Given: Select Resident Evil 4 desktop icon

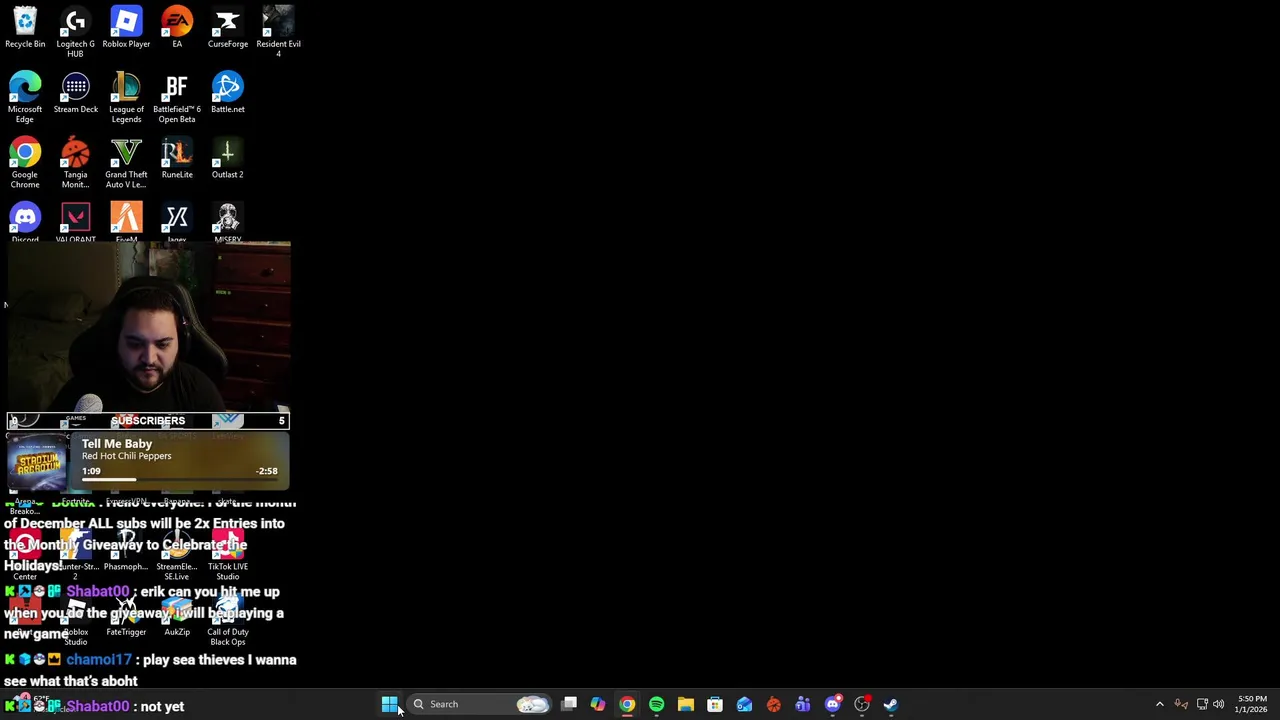Looking at the screenshot, I should point(278,31).
